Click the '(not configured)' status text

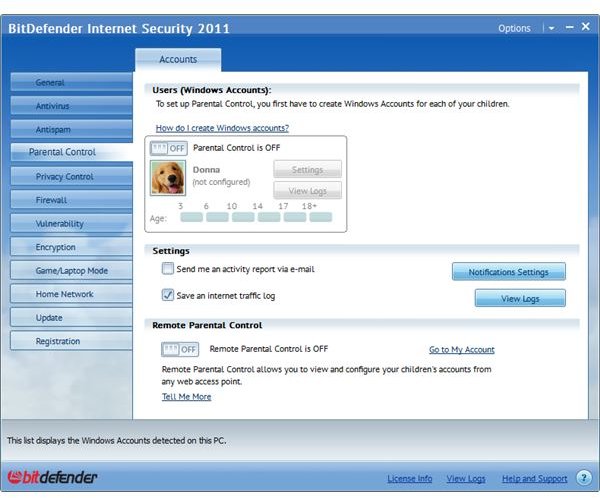pyautogui.click(x=221, y=182)
